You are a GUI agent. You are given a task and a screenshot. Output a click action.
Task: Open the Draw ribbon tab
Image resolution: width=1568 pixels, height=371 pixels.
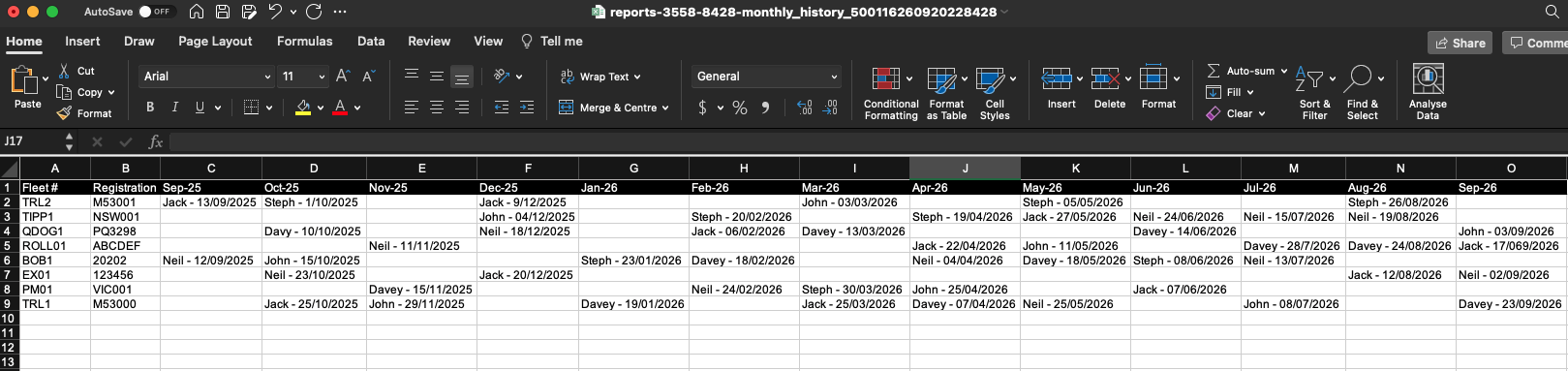tap(139, 41)
